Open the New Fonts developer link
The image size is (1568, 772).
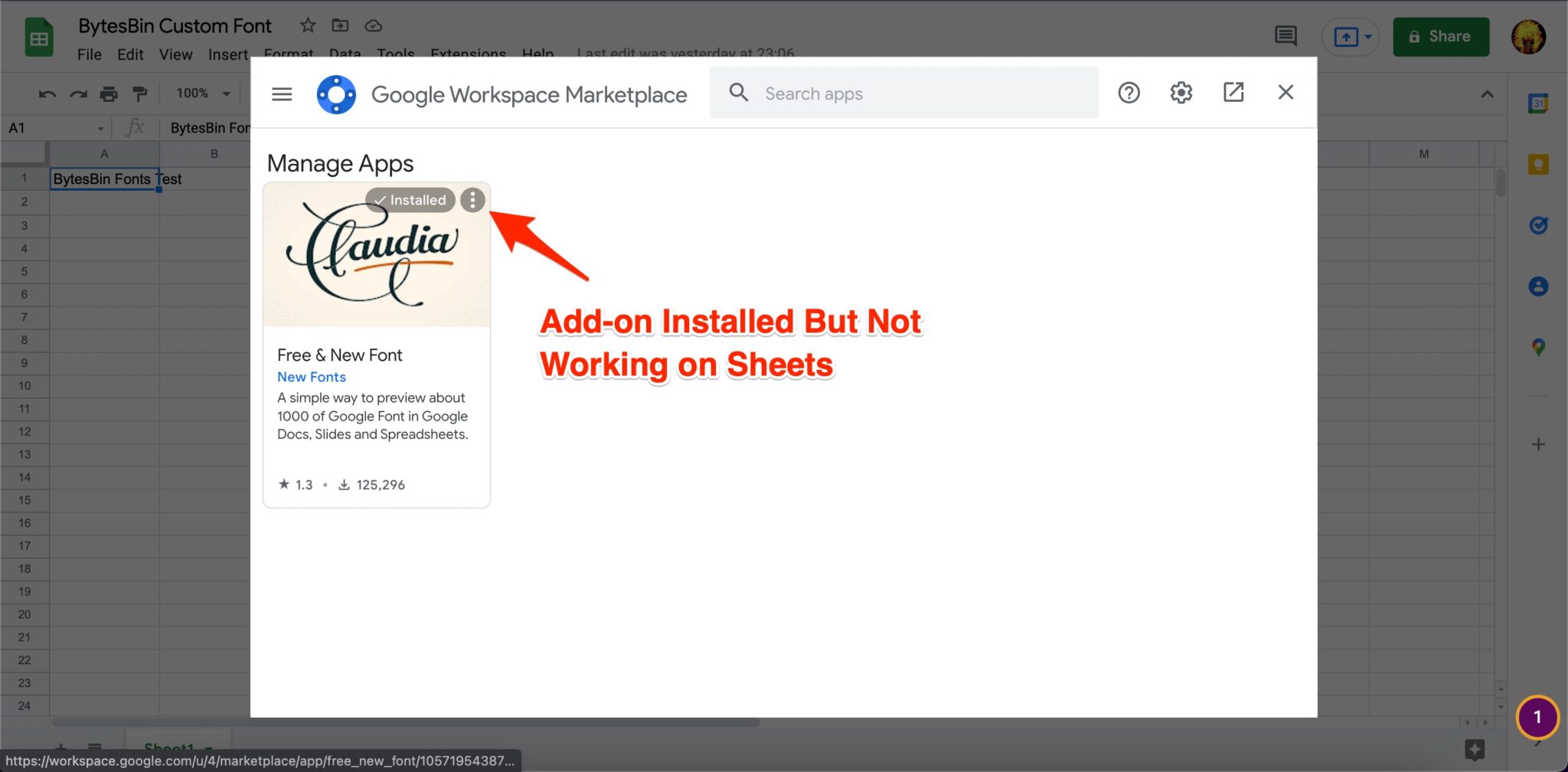click(x=311, y=377)
